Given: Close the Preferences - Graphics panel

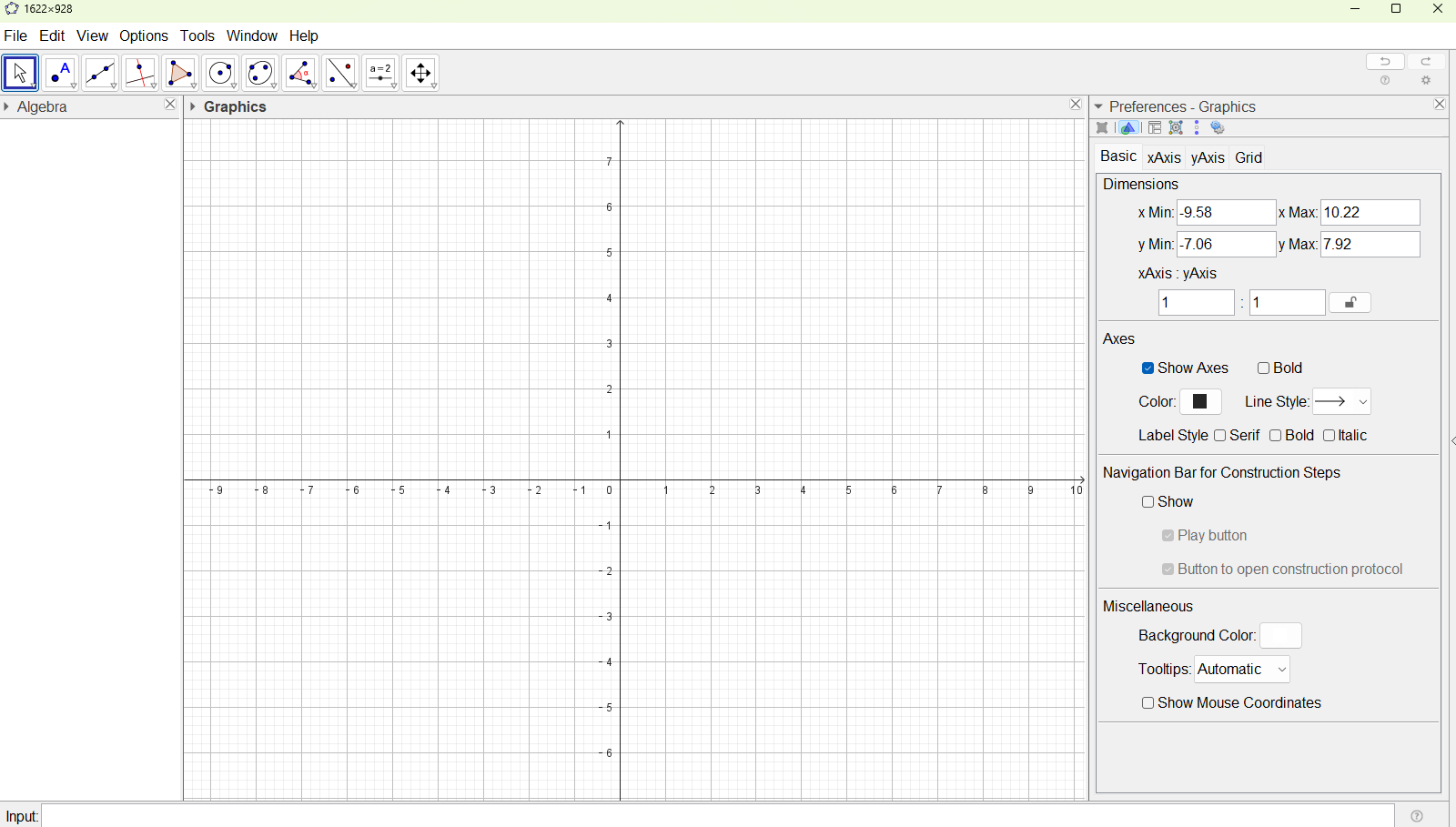Looking at the screenshot, I should pos(1440,105).
